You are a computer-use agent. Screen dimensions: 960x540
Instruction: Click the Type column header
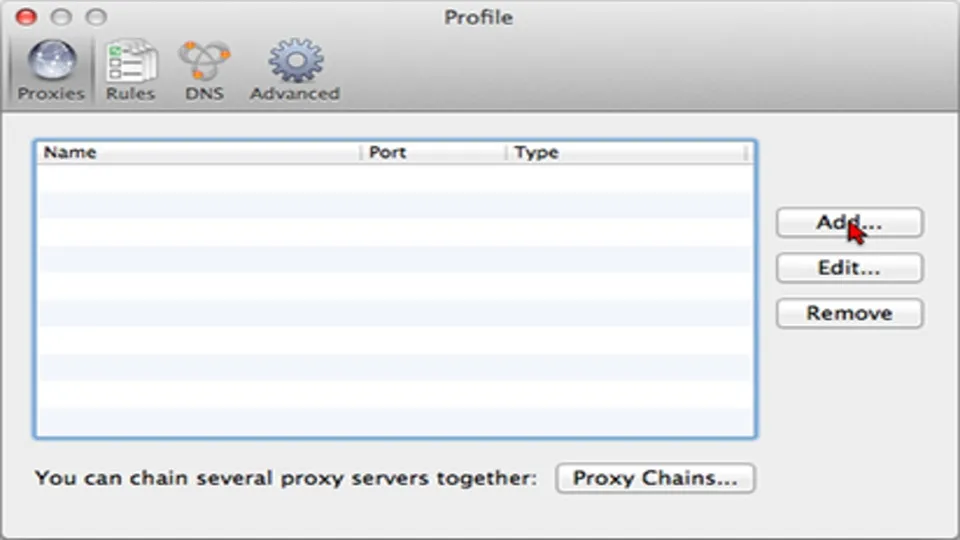point(625,153)
